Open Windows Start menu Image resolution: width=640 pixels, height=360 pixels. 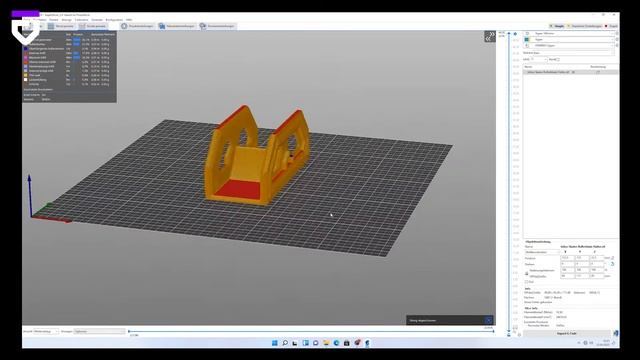point(275,343)
